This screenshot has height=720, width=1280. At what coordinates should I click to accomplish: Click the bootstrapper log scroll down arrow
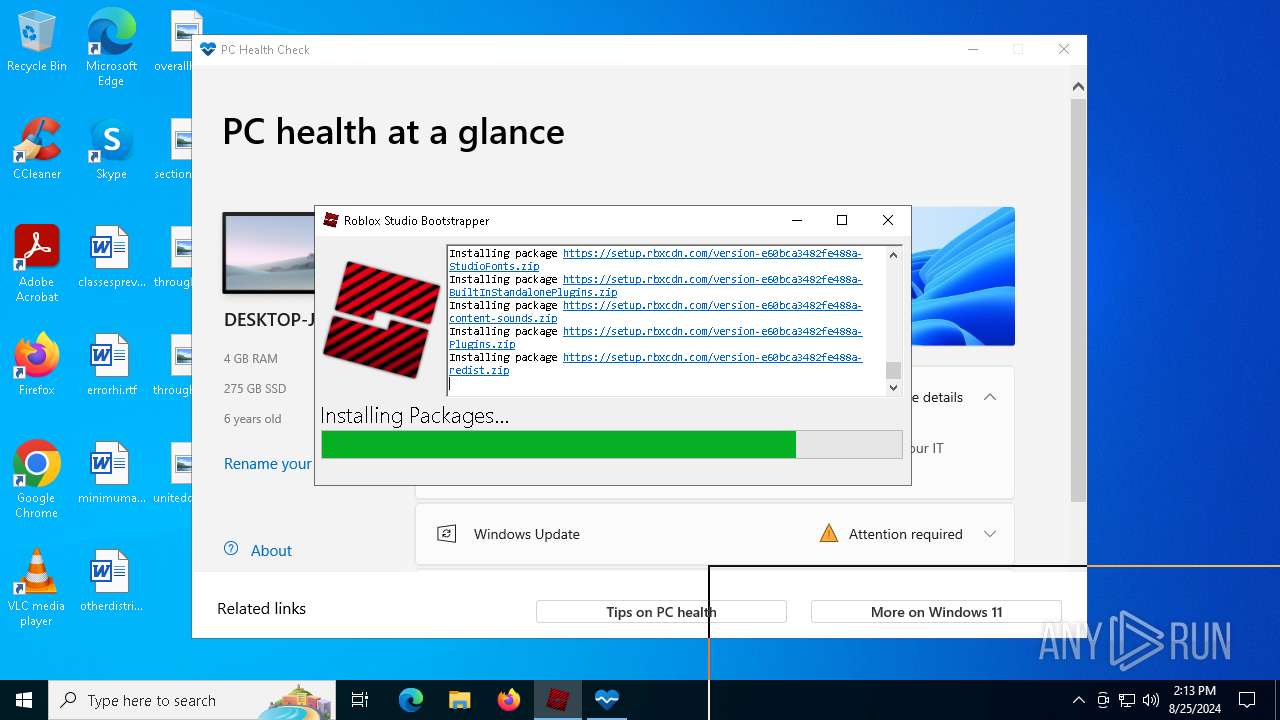(893, 387)
